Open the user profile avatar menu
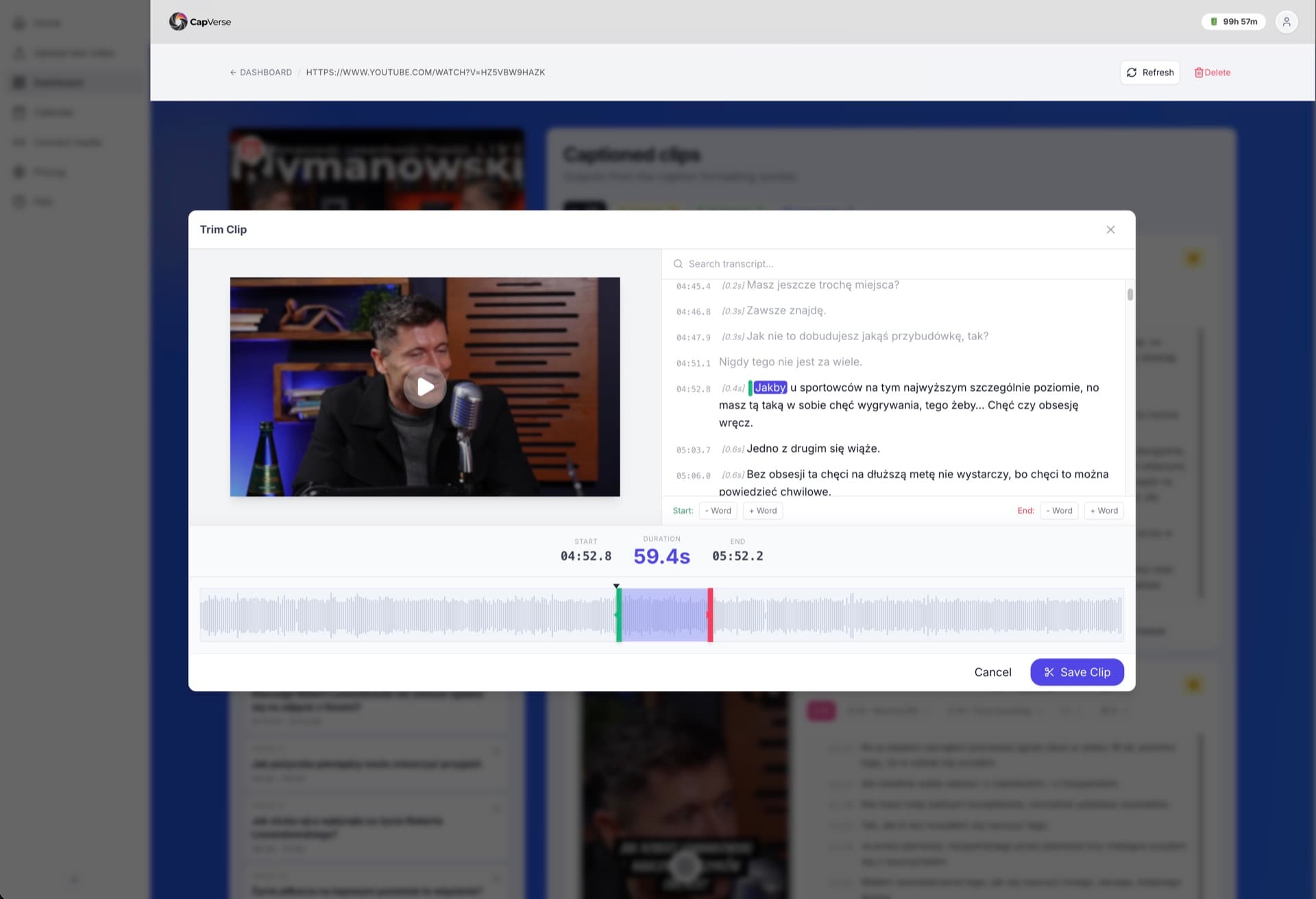The height and width of the screenshot is (899, 1316). [x=1287, y=21]
